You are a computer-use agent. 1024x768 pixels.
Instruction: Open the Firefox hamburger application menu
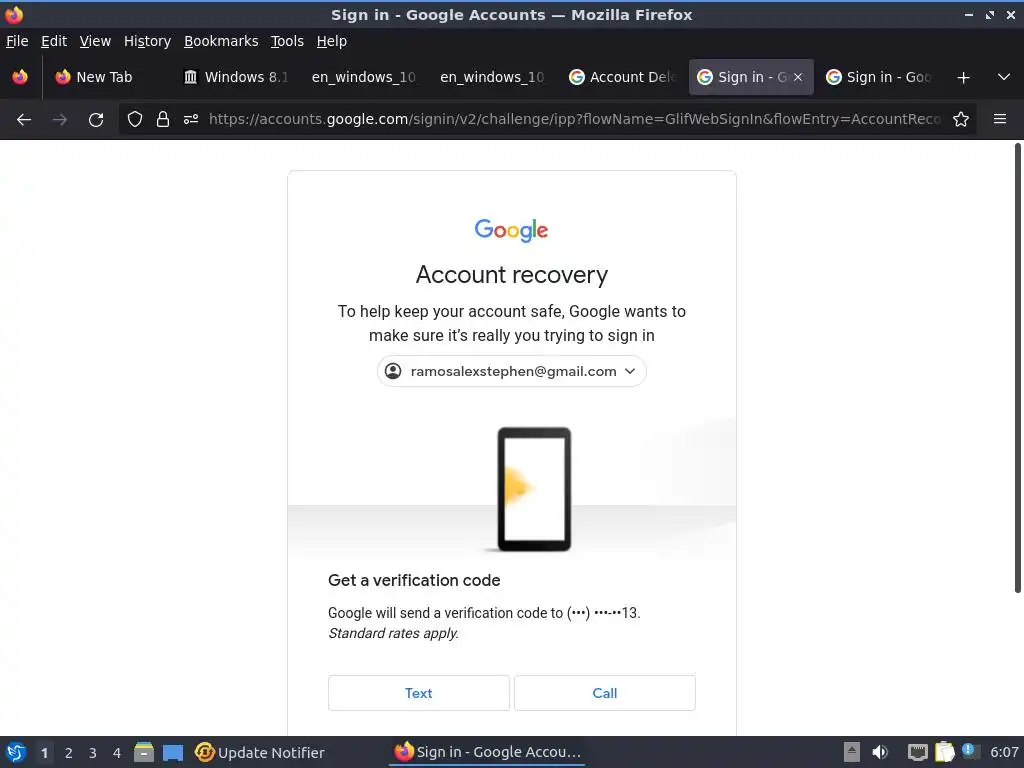(1000, 119)
